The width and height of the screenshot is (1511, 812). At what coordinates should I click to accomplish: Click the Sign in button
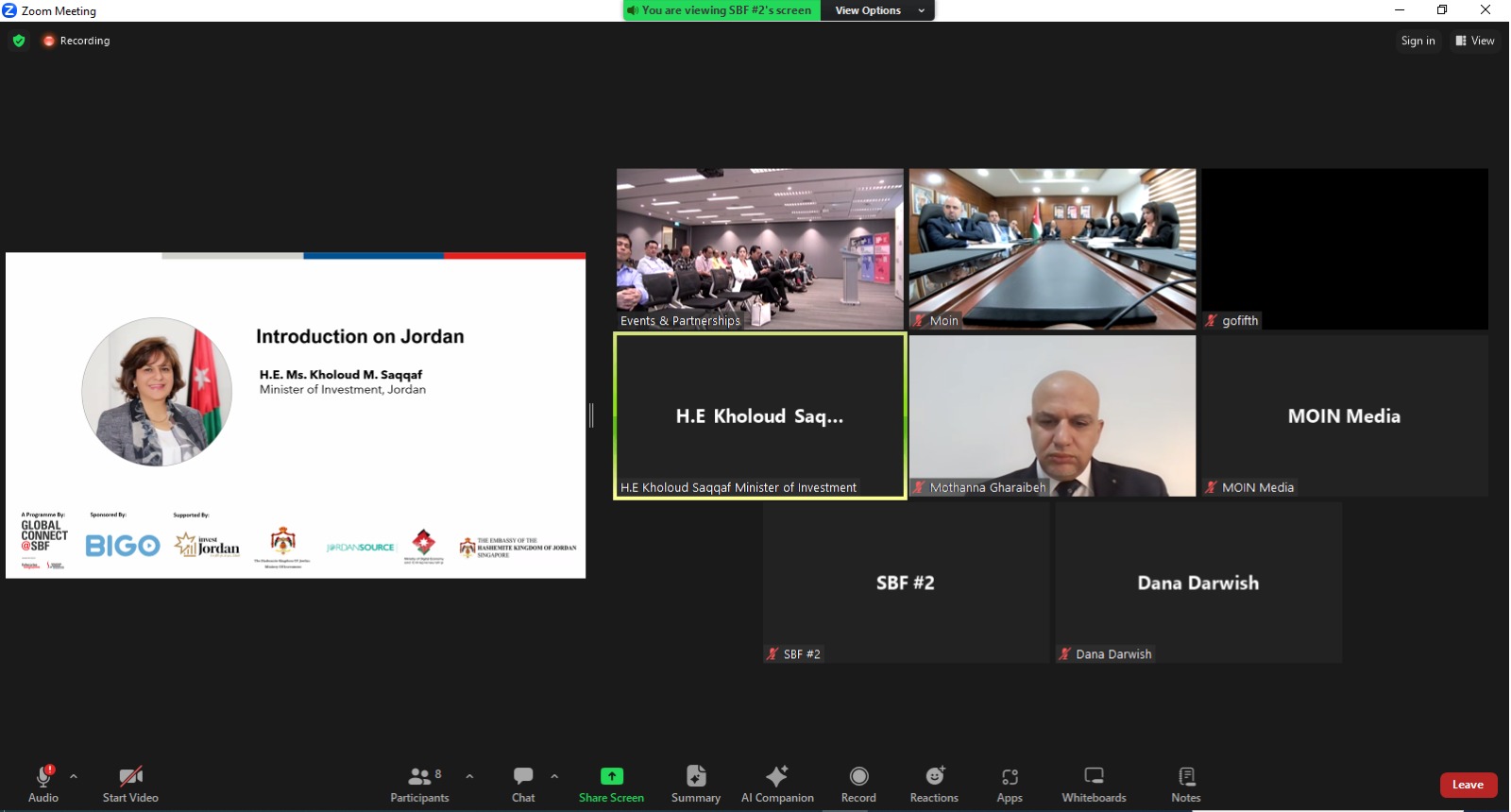click(x=1418, y=41)
